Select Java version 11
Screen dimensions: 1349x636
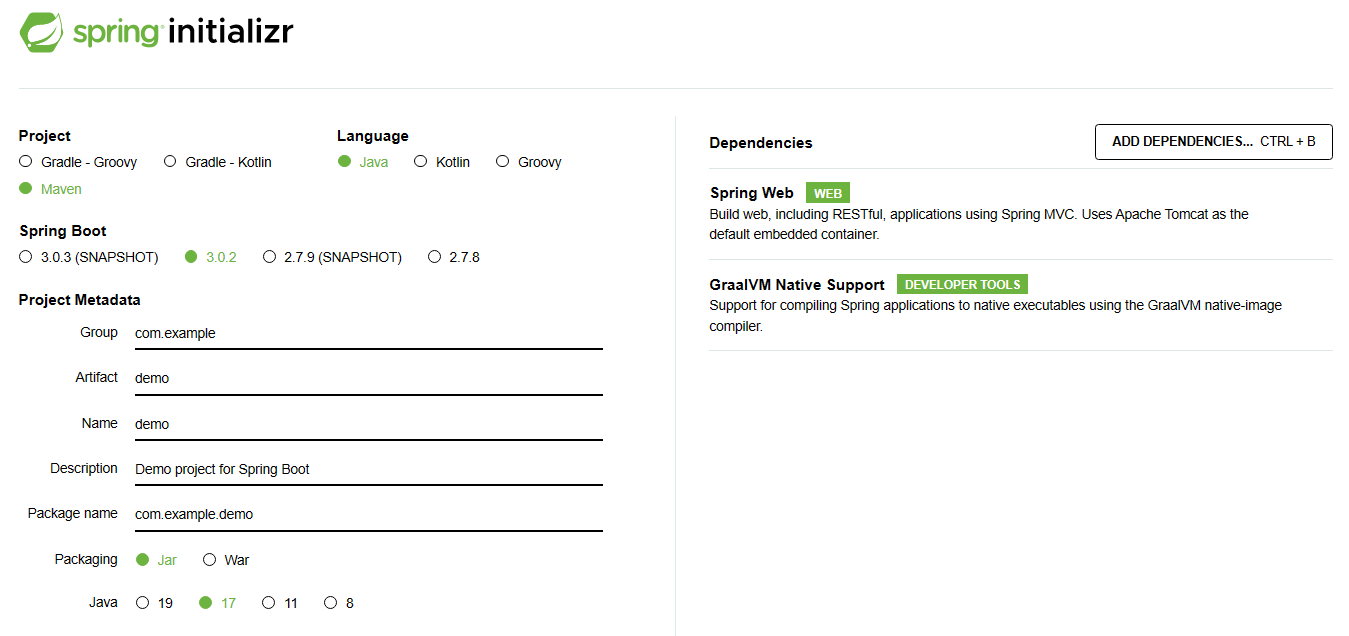click(x=268, y=603)
